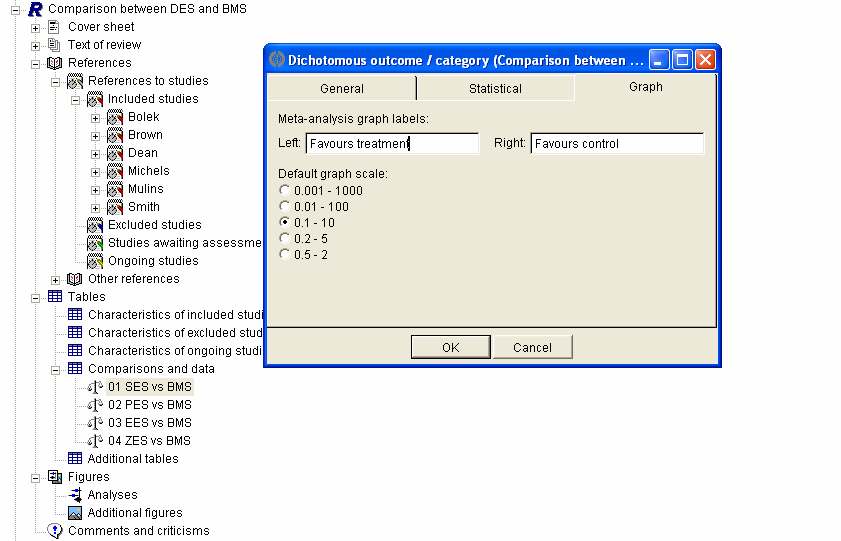Click the Smith study icon
841x541 pixels.
(x=115, y=207)
